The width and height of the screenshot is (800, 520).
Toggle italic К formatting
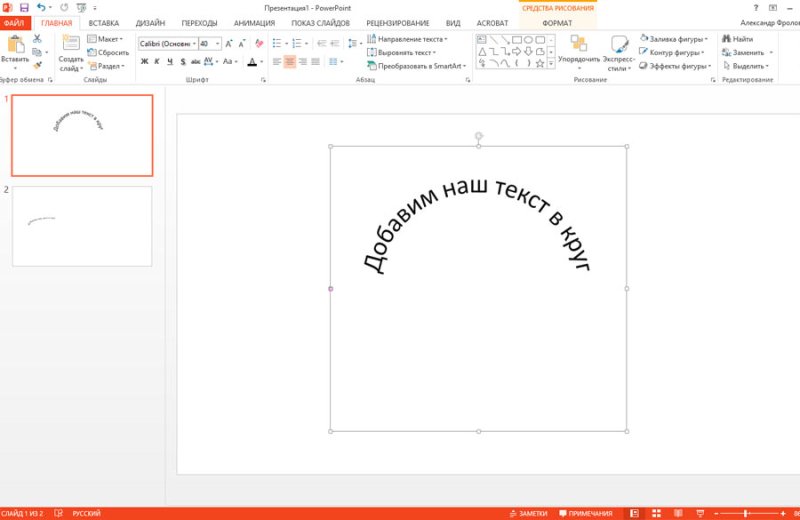(x=158, y=62)
